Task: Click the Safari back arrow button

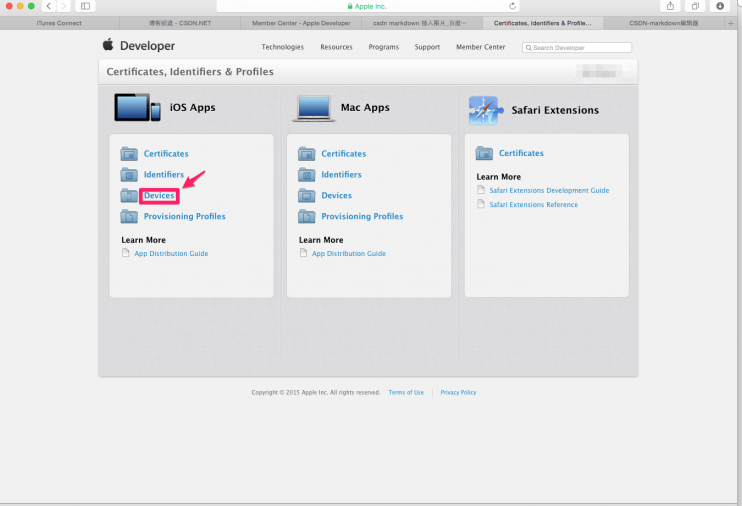Action: pos(49,6)
